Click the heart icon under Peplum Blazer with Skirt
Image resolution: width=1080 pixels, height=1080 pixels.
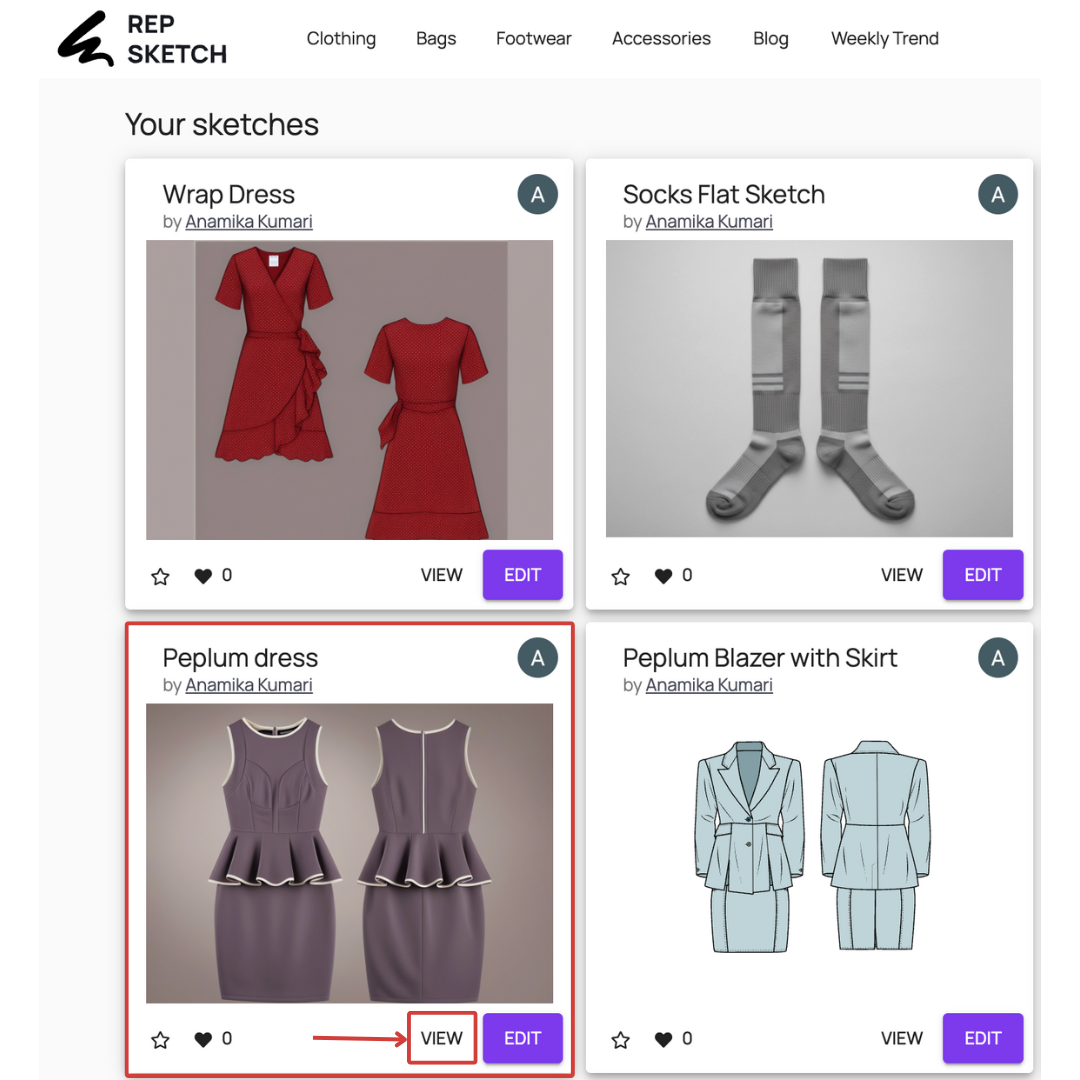[x=661, y=1038]
